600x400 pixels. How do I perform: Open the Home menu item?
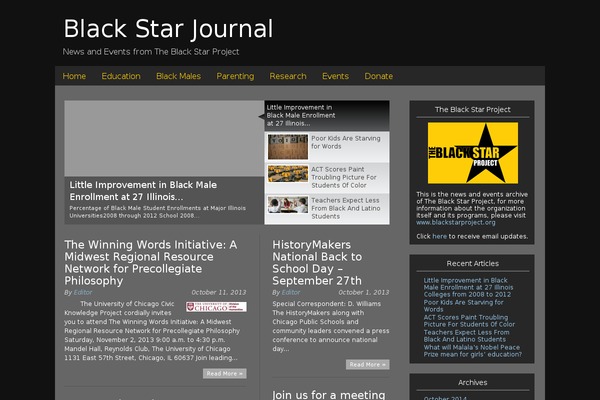tap(74, 76)
